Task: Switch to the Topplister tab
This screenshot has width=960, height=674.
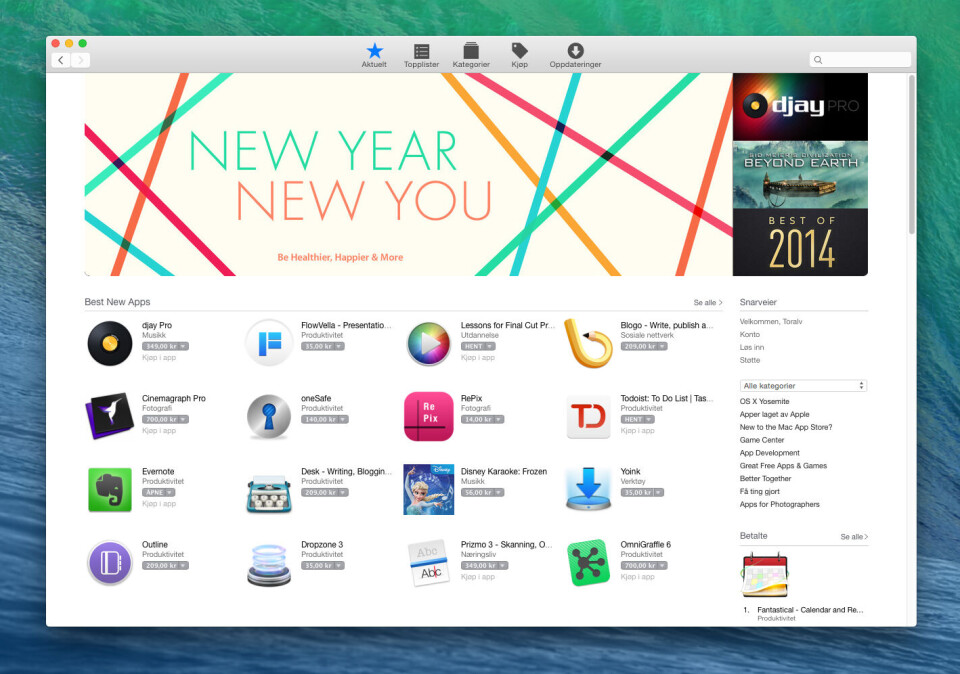Action: click(421, 55)
